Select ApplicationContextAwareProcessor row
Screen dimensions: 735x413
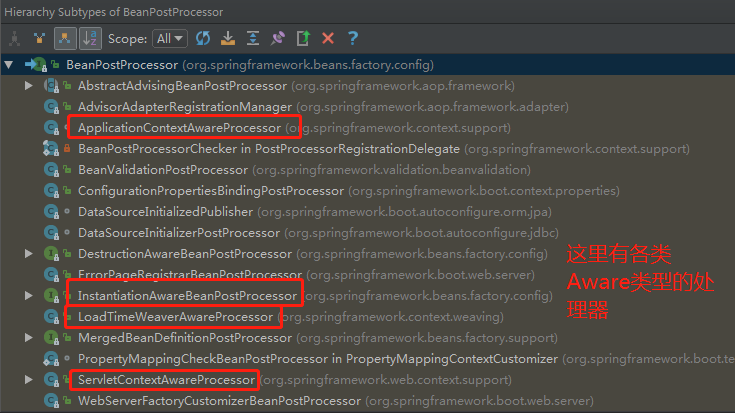pos(368,128)
